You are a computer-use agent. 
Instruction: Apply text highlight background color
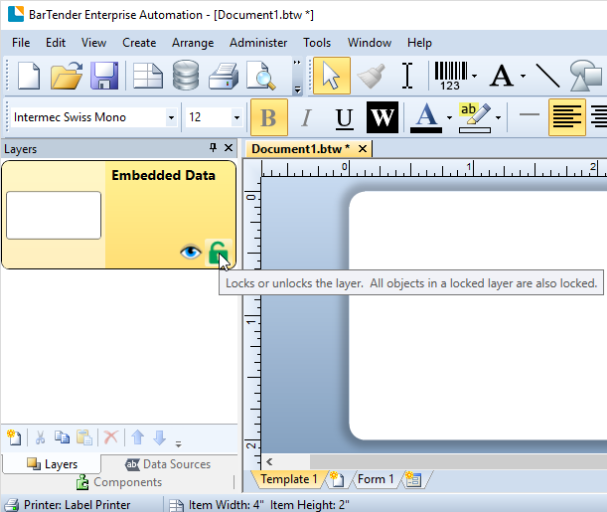pos(475,118)
